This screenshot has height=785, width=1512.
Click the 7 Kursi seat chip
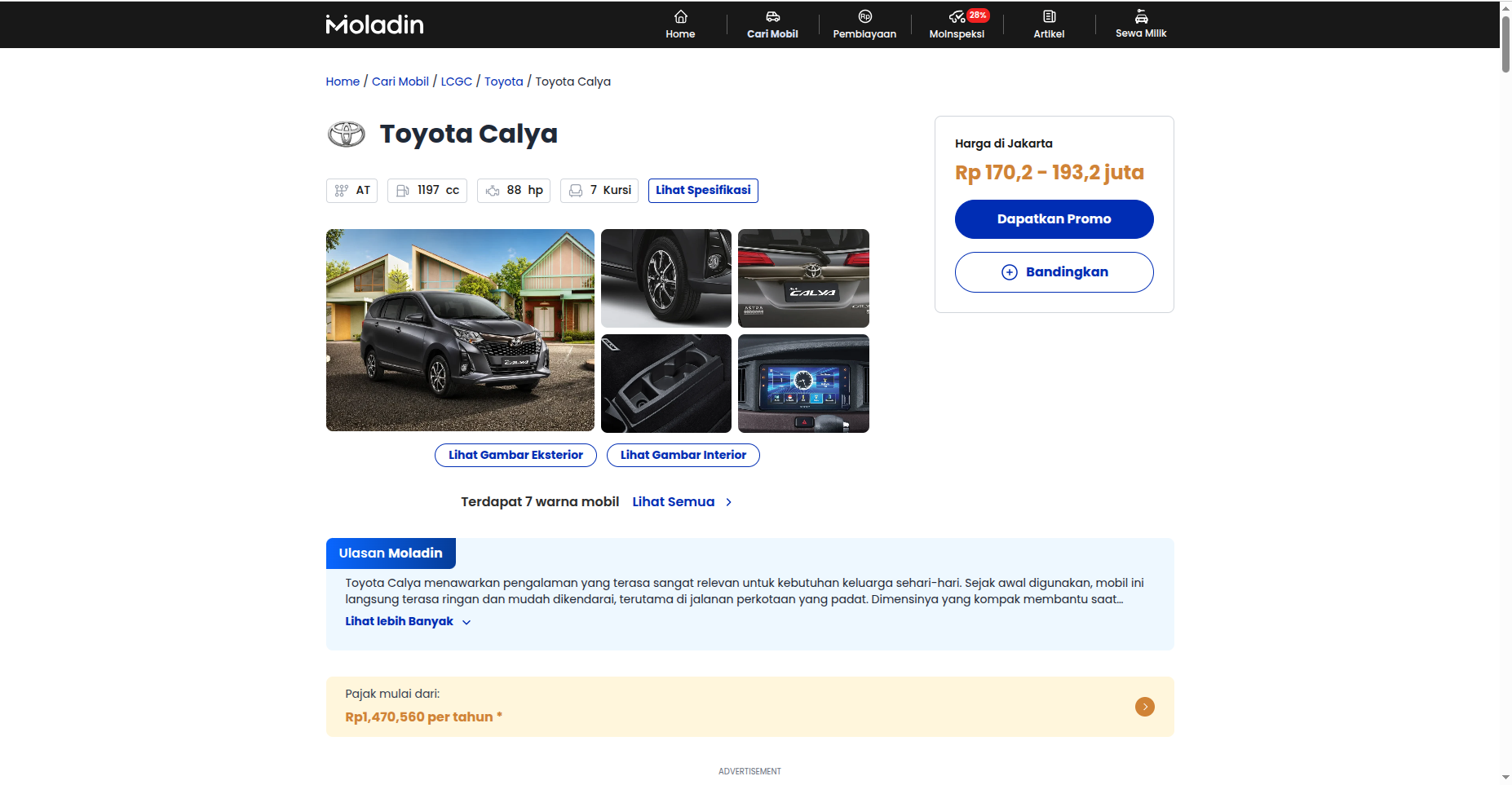[599, 191]
